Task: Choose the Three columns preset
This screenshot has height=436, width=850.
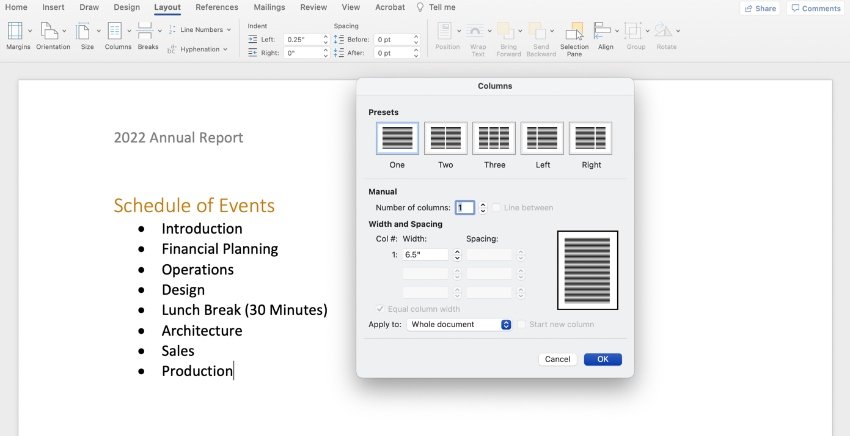Action: pyautogui.click(x=494, y=138)
